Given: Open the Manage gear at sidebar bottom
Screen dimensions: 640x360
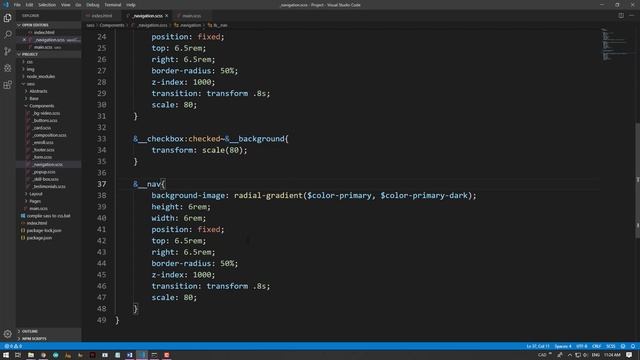Looking at the screenshot, I should coord(8,334).
